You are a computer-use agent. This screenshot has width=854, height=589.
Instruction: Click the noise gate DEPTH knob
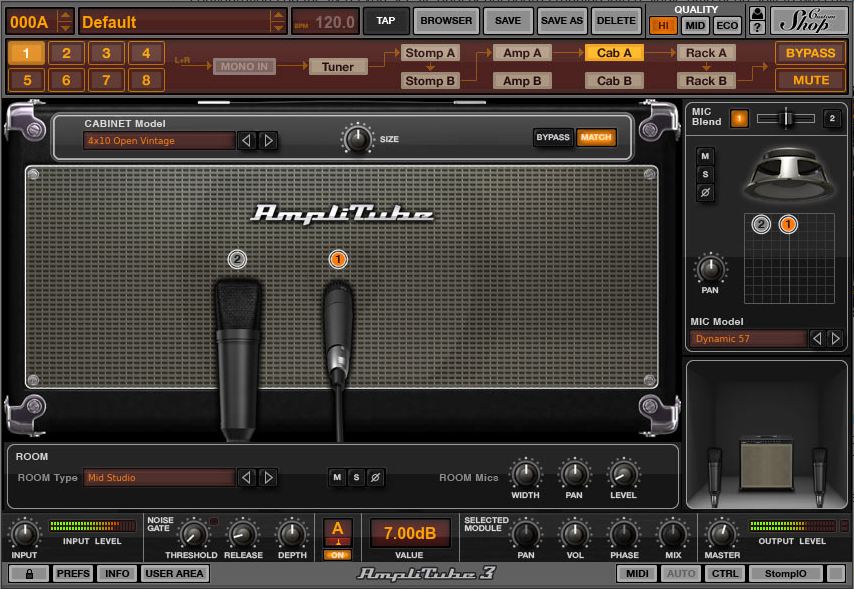[x=291, y=535]
